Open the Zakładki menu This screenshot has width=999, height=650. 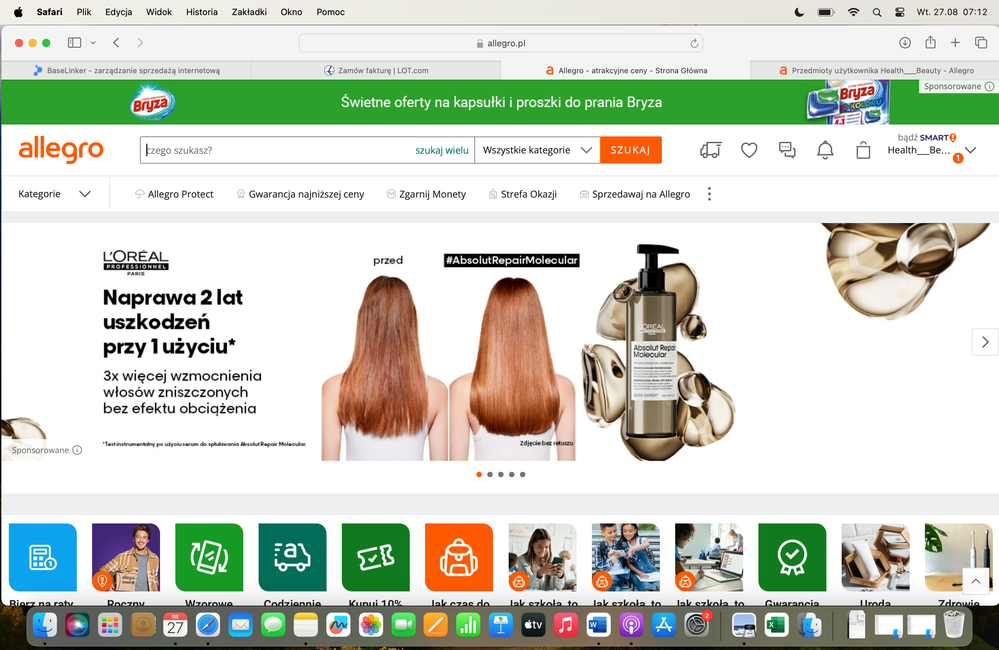249,12
